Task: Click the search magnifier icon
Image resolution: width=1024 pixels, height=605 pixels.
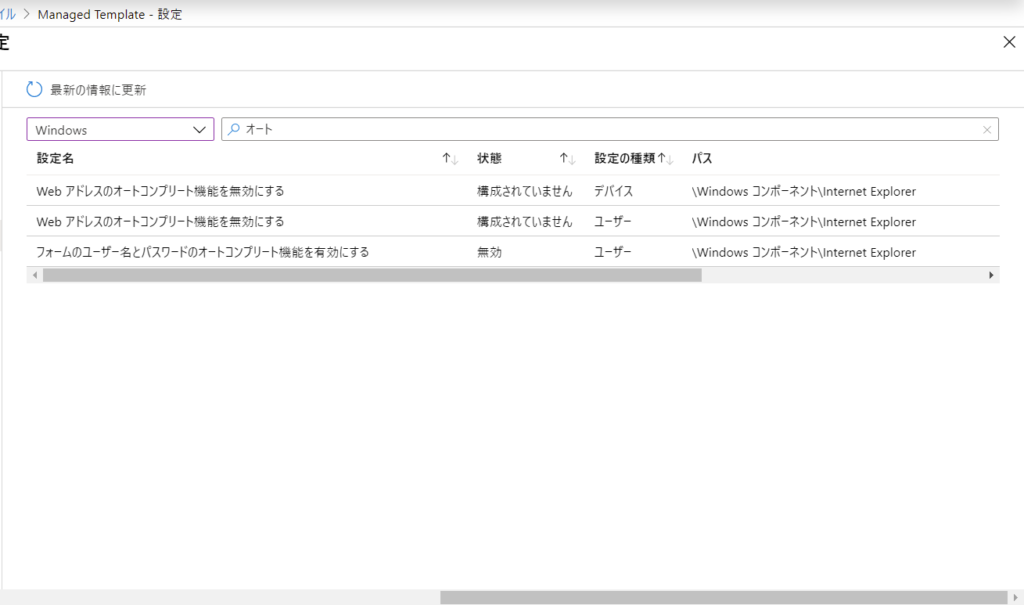Action: pos(234,129)
